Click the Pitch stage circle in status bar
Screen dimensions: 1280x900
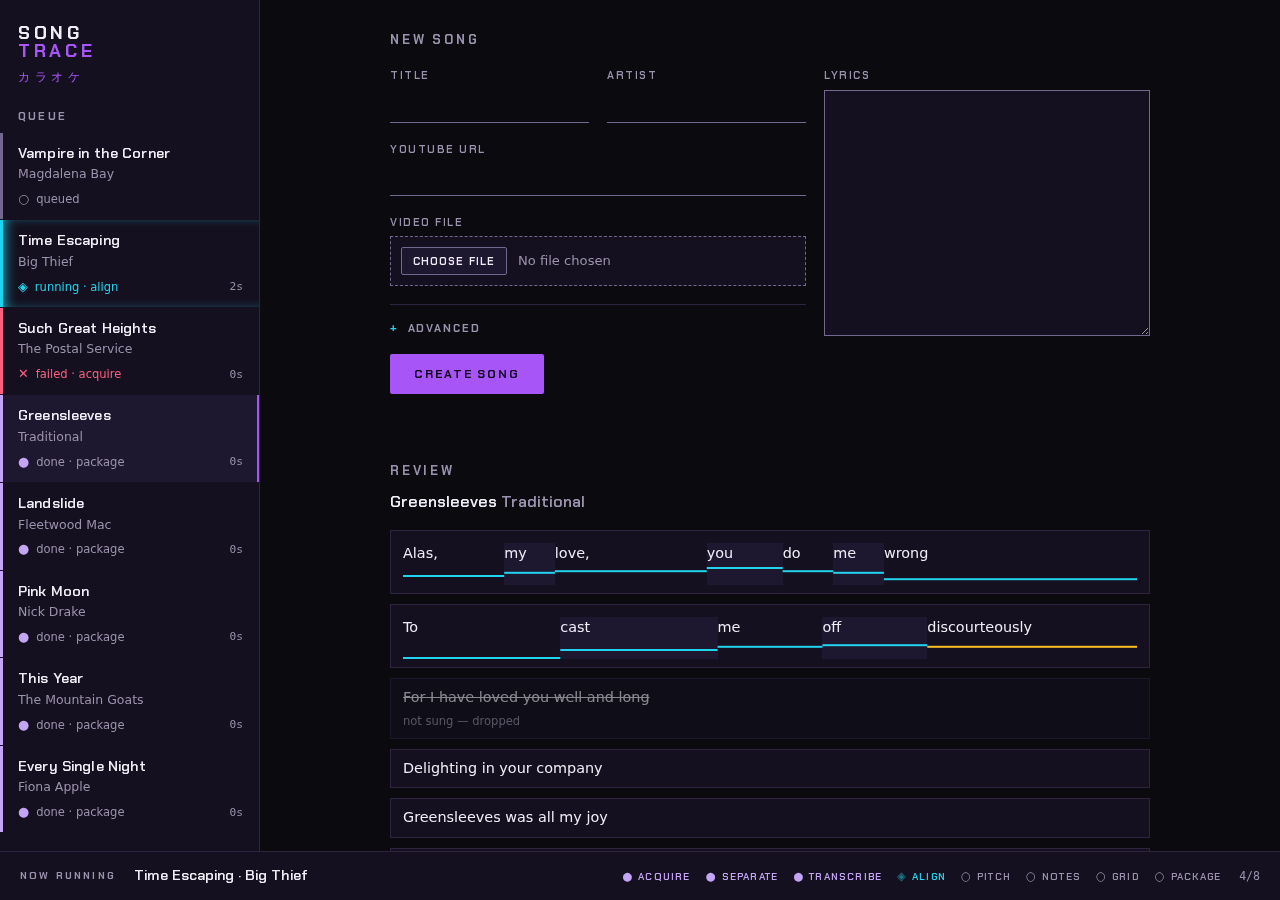coord(966,877)
